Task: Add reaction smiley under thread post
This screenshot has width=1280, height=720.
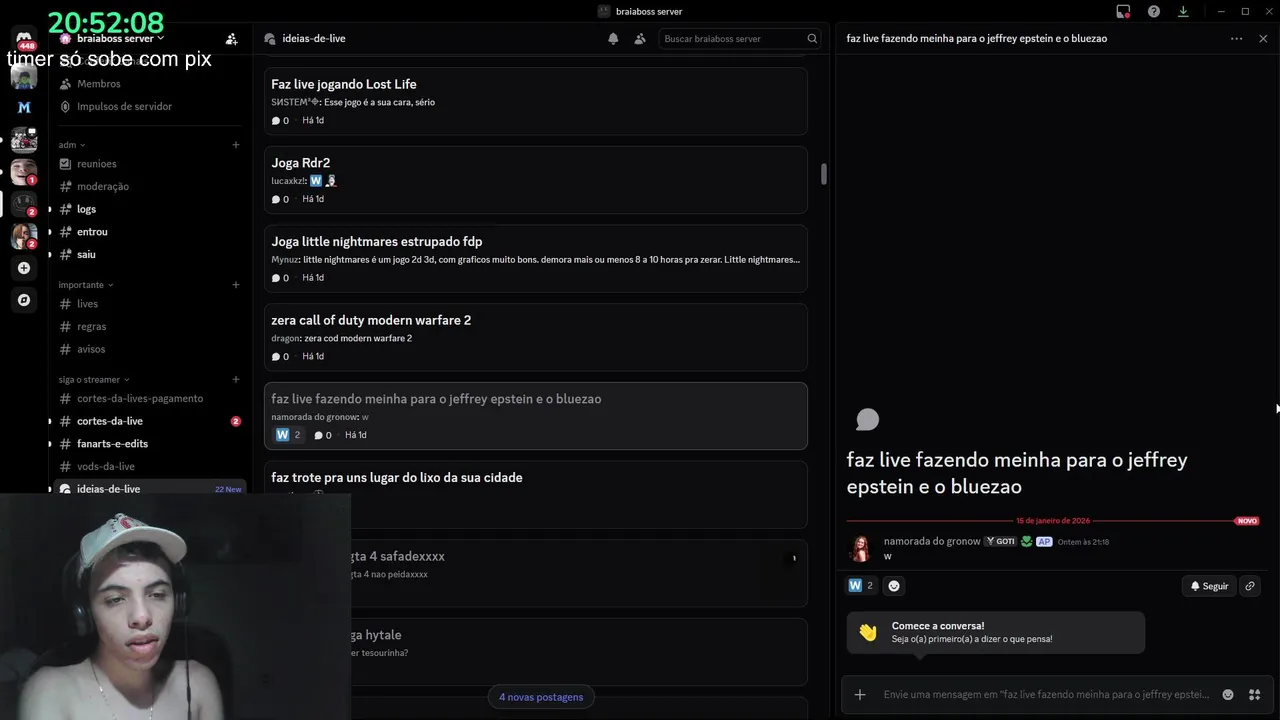Action: pyautogui.click(x=894, y=586)
